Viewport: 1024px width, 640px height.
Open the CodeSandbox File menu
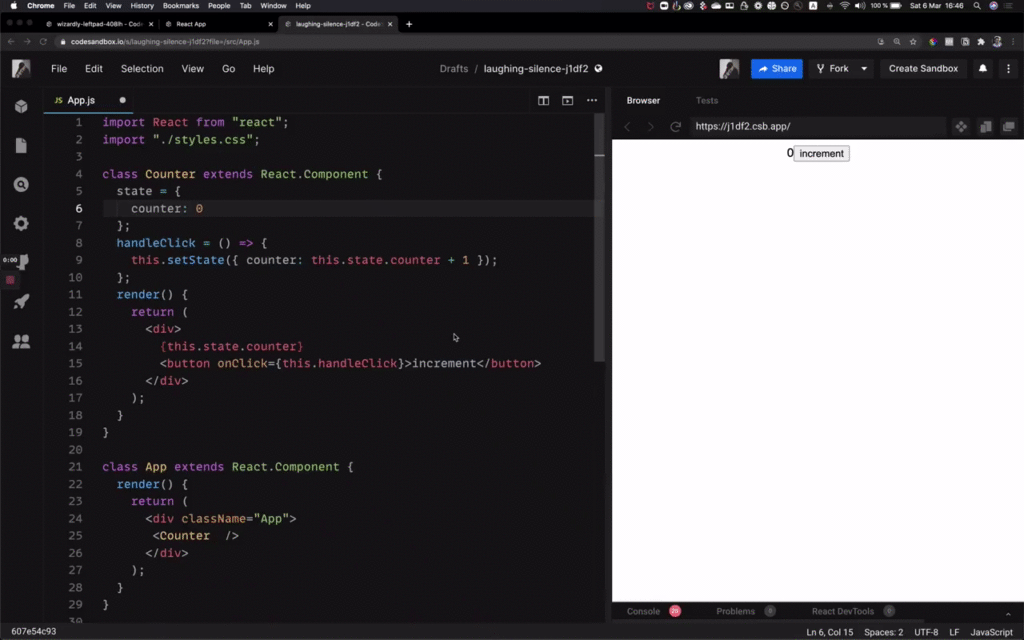click(59, 69)
